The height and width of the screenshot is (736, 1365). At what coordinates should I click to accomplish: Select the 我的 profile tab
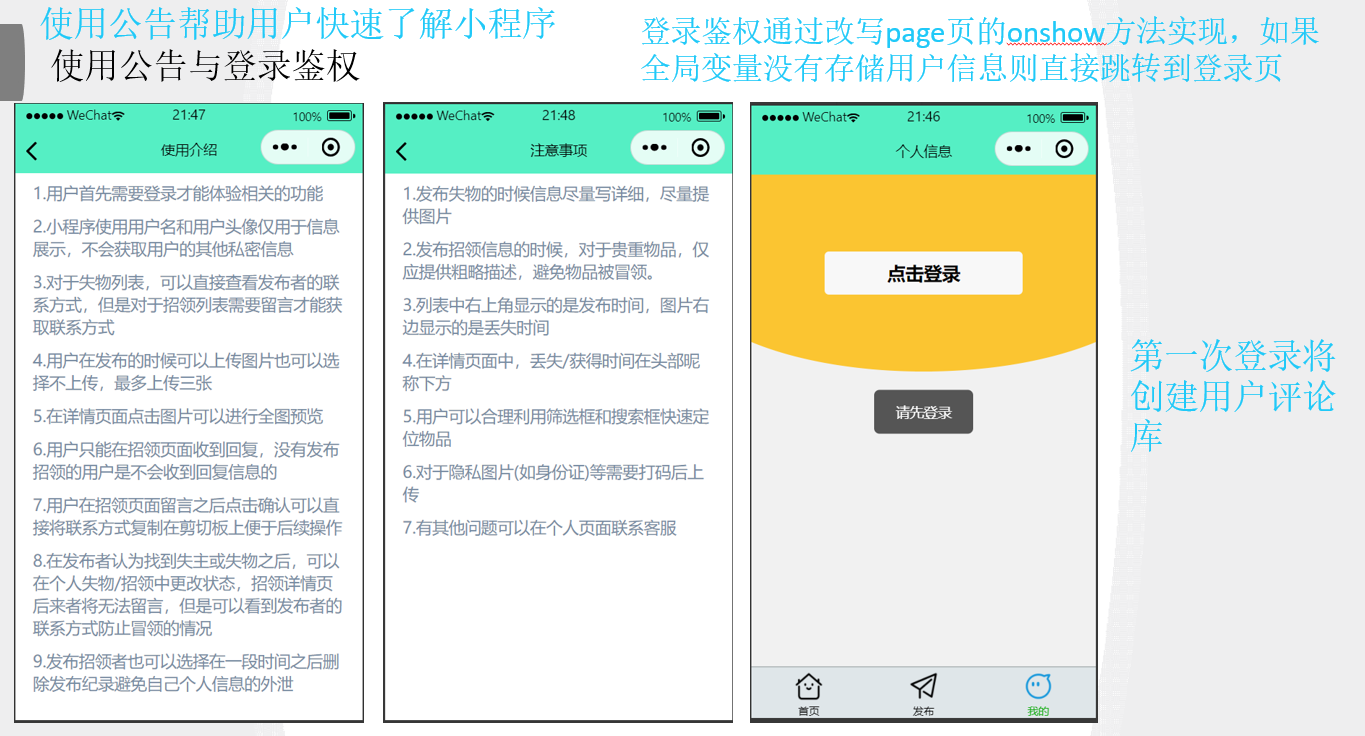[1038, 694]
